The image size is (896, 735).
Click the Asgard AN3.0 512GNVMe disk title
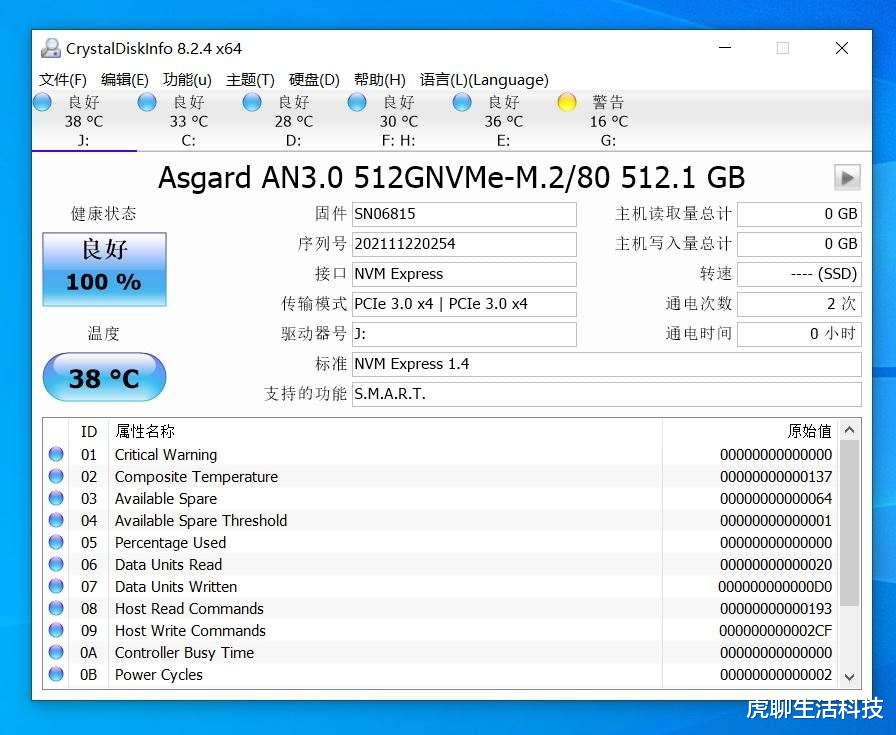[x=451, y=178]
